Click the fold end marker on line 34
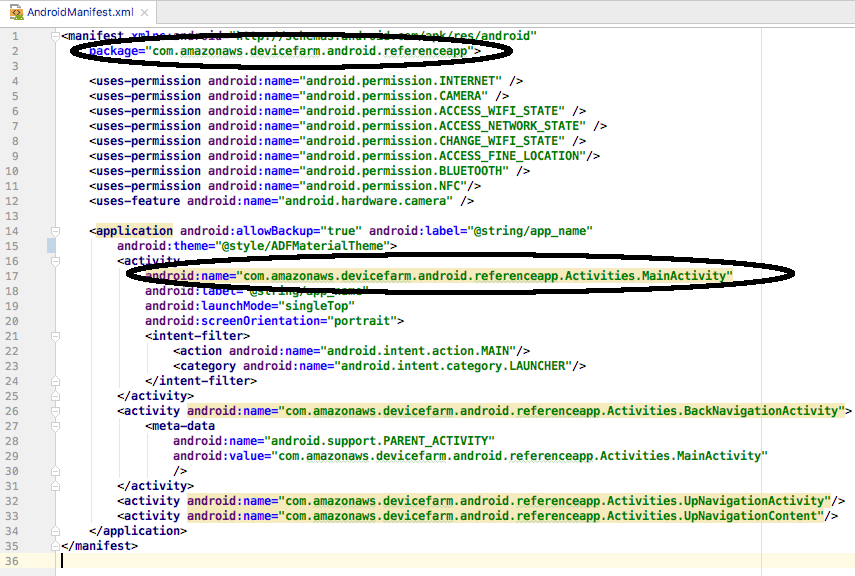The width and height of the screenshot is (855, 576). tap(55, 531)
